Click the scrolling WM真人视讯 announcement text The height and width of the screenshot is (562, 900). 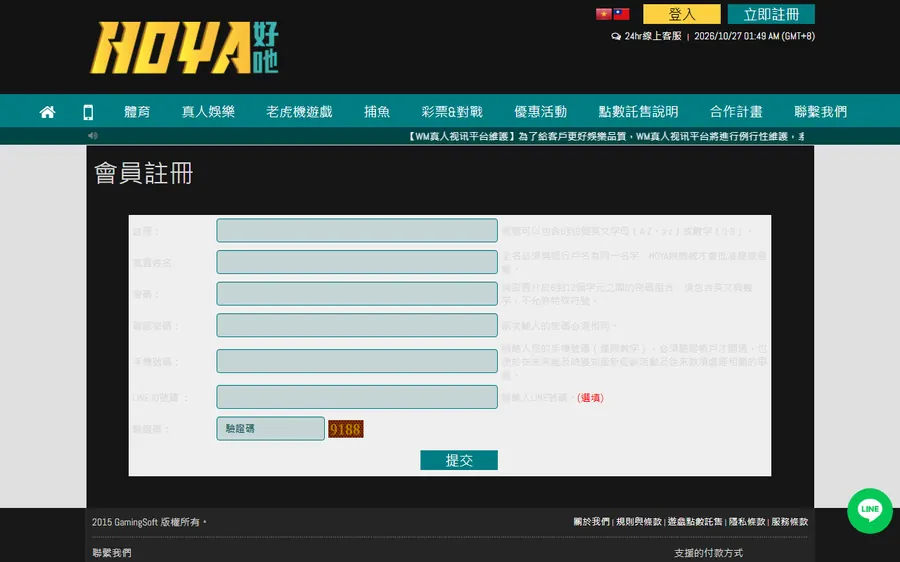click(605, 137)
